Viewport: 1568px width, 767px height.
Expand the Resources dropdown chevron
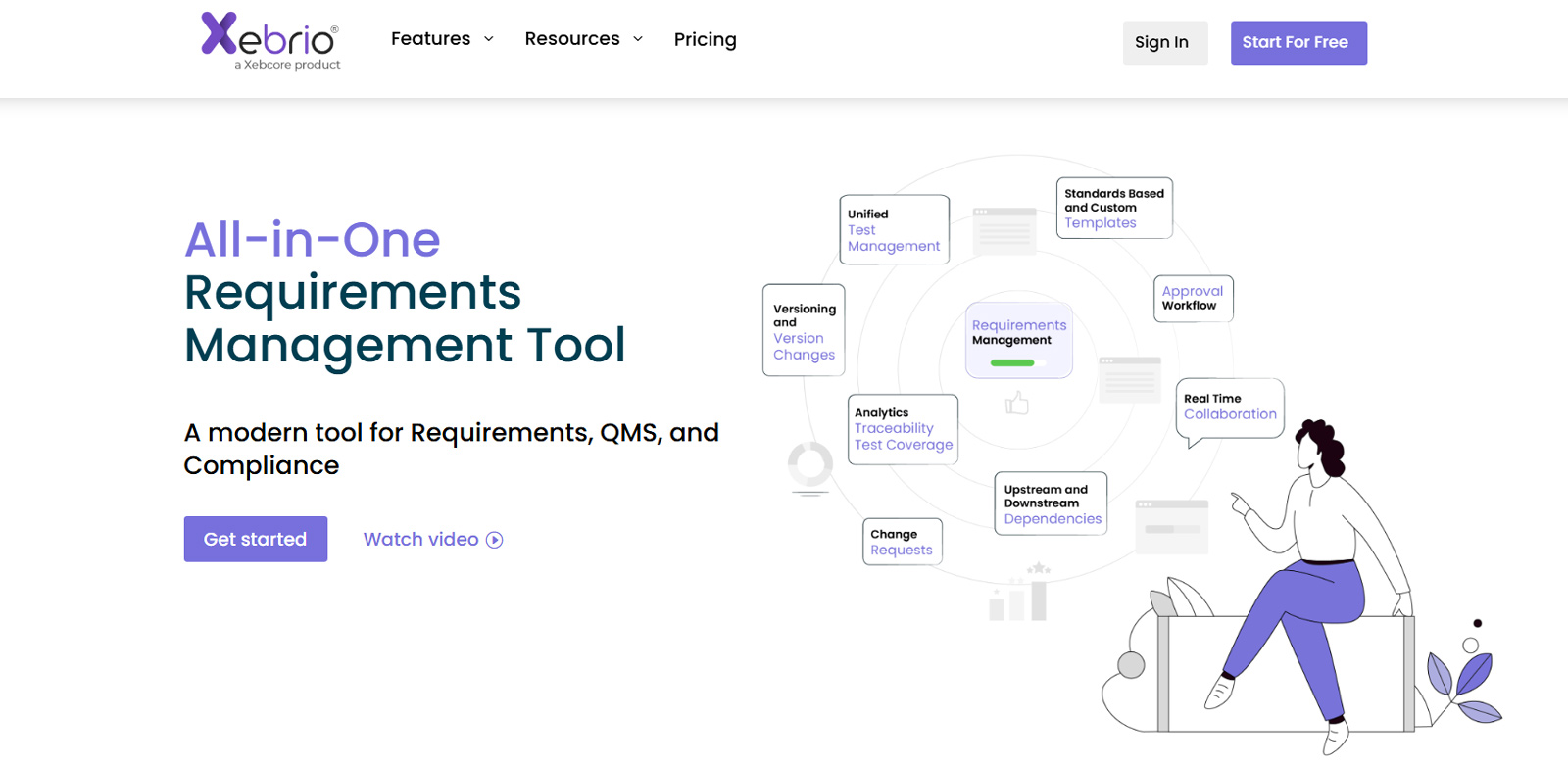click(x=638, y=39)
